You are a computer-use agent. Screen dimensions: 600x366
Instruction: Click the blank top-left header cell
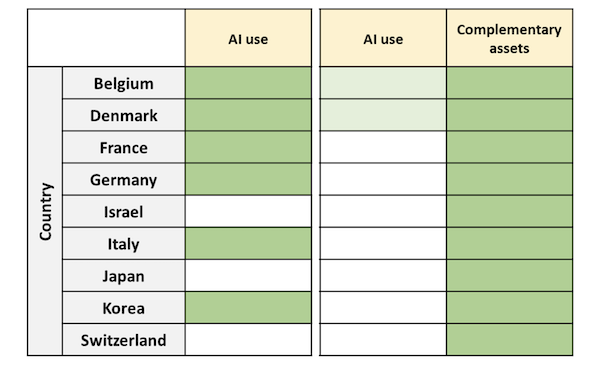106,38
